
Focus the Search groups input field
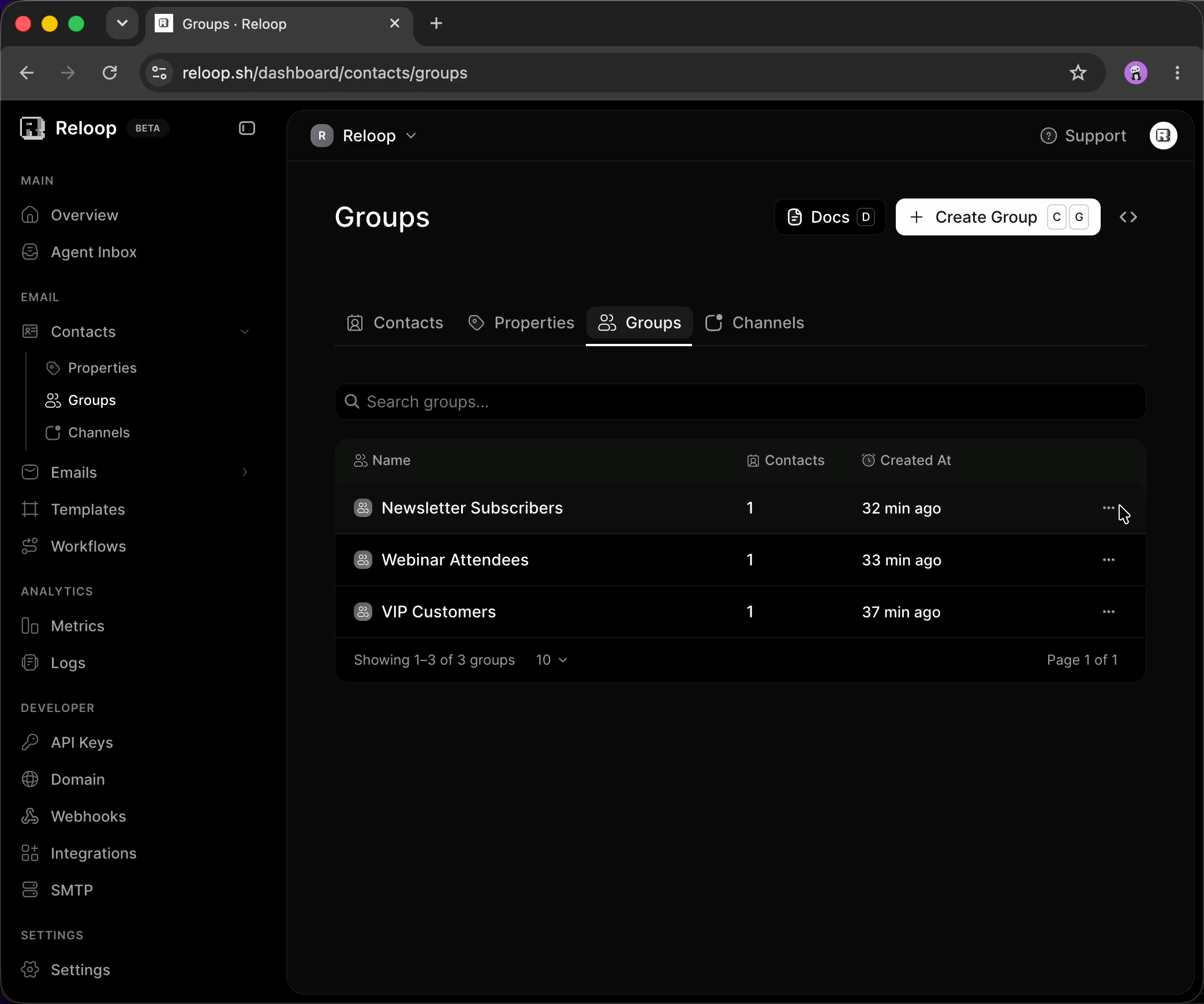tap(741, 402)
